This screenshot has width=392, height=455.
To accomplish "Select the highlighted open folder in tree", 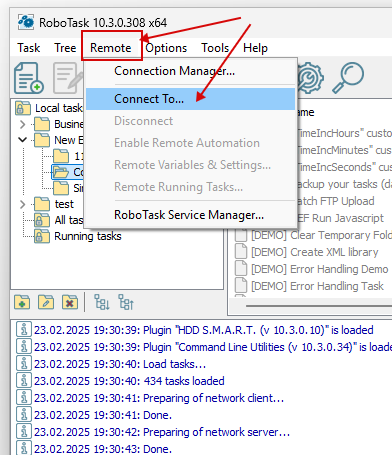I will click(68, 172).
